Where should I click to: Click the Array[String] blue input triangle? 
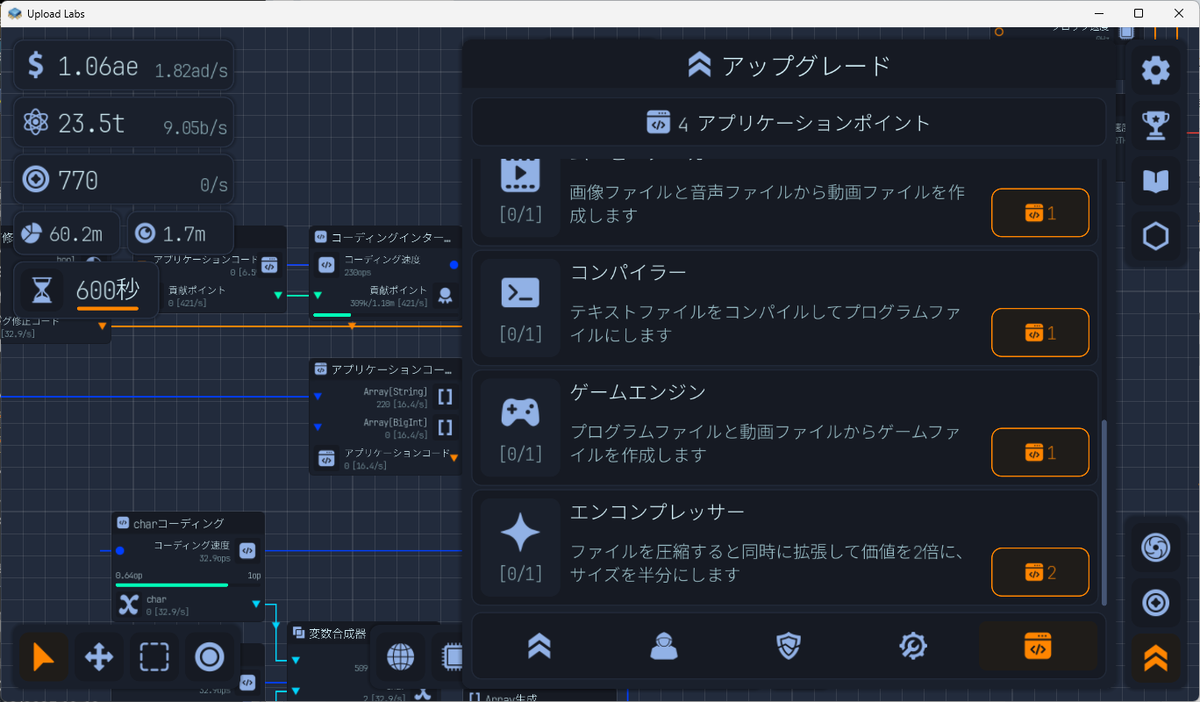pos(318,397)
